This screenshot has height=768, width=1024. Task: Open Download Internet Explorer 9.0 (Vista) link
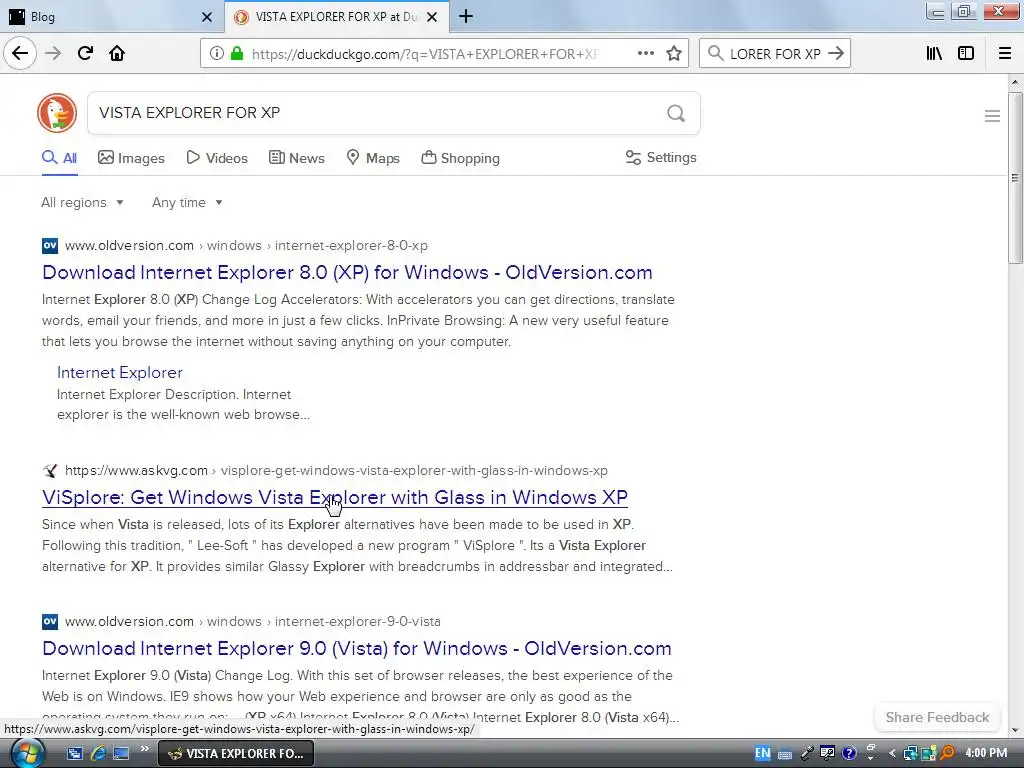[357, 648]
